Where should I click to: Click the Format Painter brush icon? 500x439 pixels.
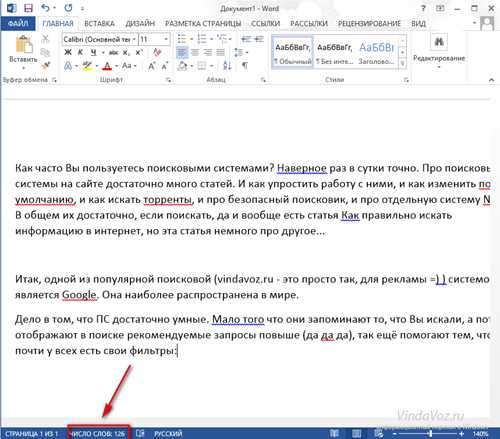[46, 65]
